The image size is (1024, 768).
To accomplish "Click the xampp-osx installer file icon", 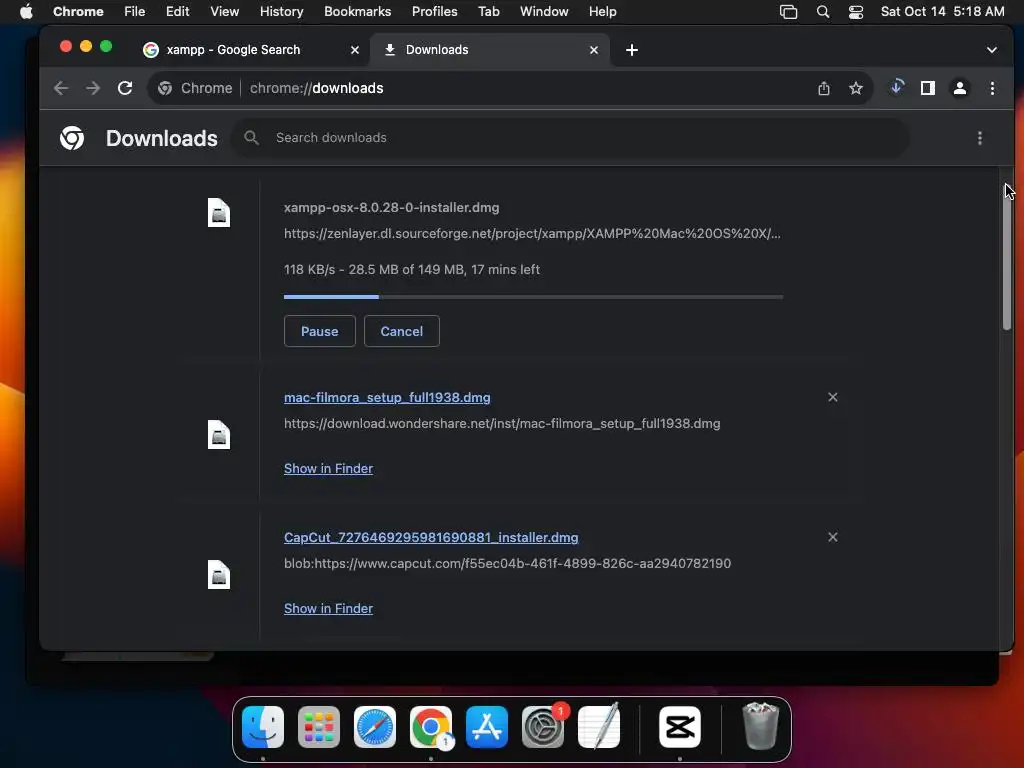I will [x=219, y=212].
